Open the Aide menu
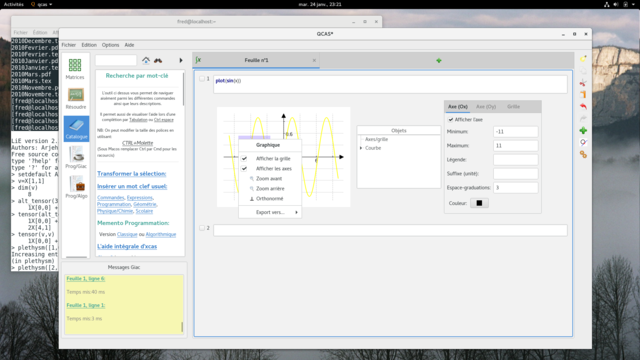This screenshot has width=640, height=360. pos(129,45)
